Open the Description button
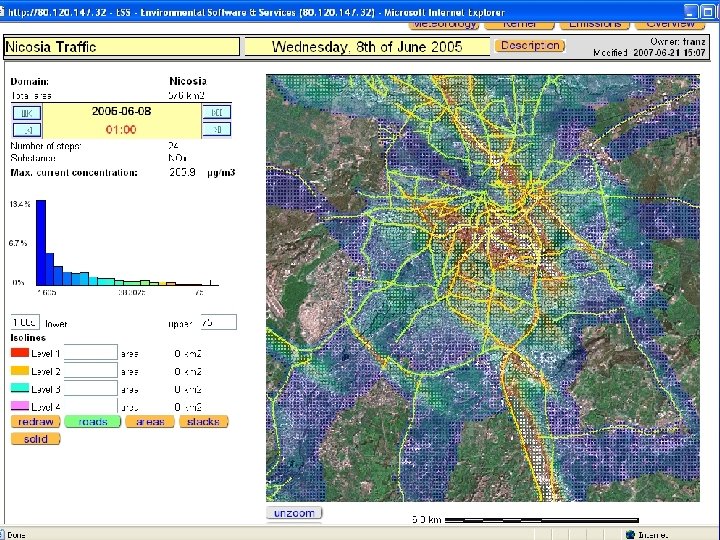This screenshot has height=540, width=720. click(x=530, y=45)
